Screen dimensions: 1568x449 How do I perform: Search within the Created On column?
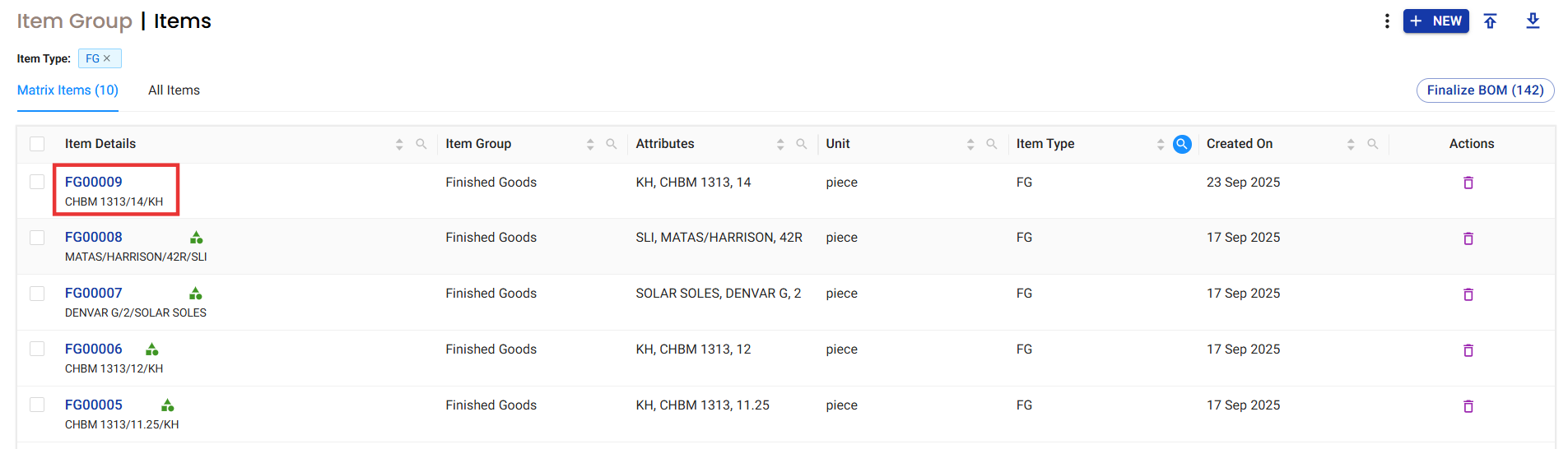tap(1372, 144)
